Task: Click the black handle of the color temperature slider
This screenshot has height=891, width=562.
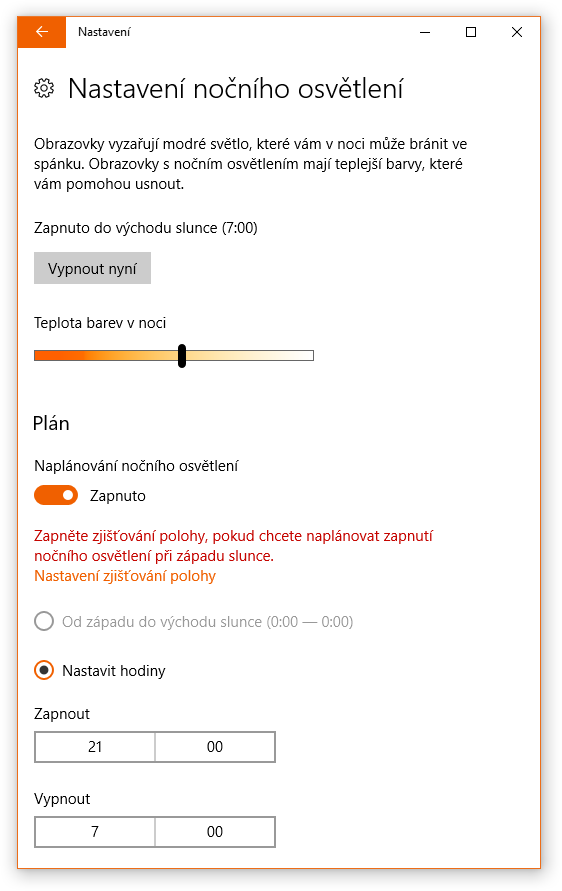Action: [x=182, y=356]
